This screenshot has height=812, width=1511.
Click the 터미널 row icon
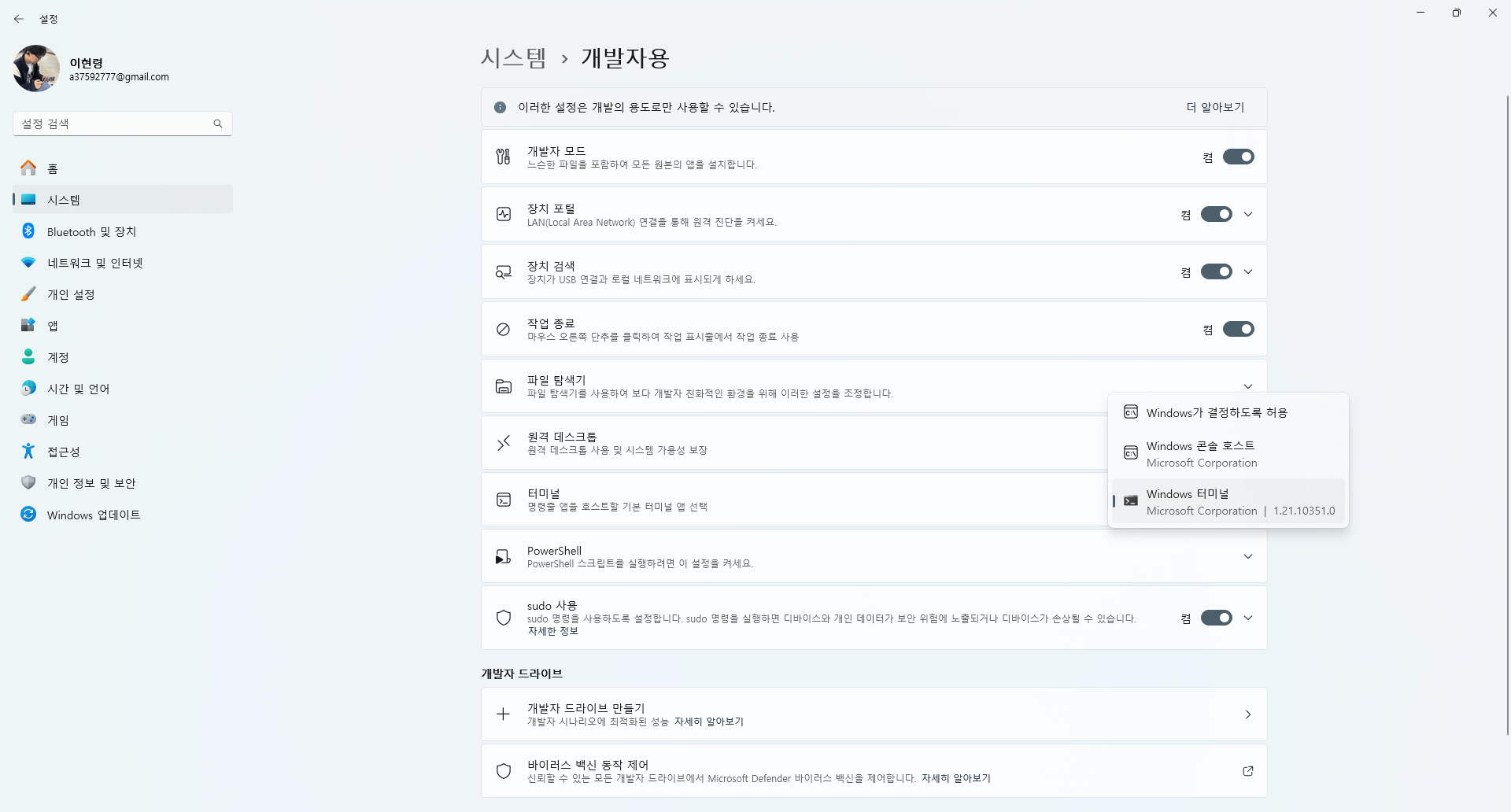click(504, 500)
